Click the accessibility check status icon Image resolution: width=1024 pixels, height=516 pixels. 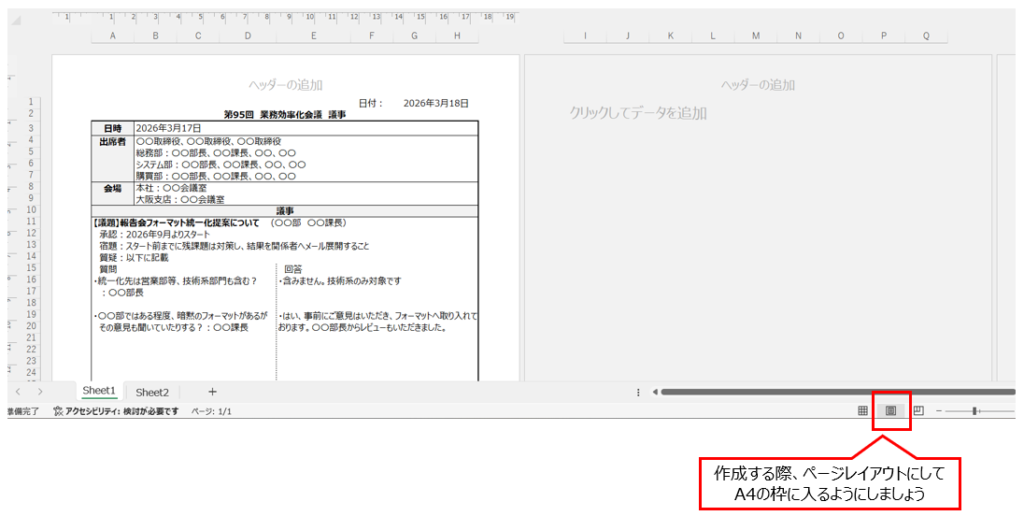pos(59,411)
